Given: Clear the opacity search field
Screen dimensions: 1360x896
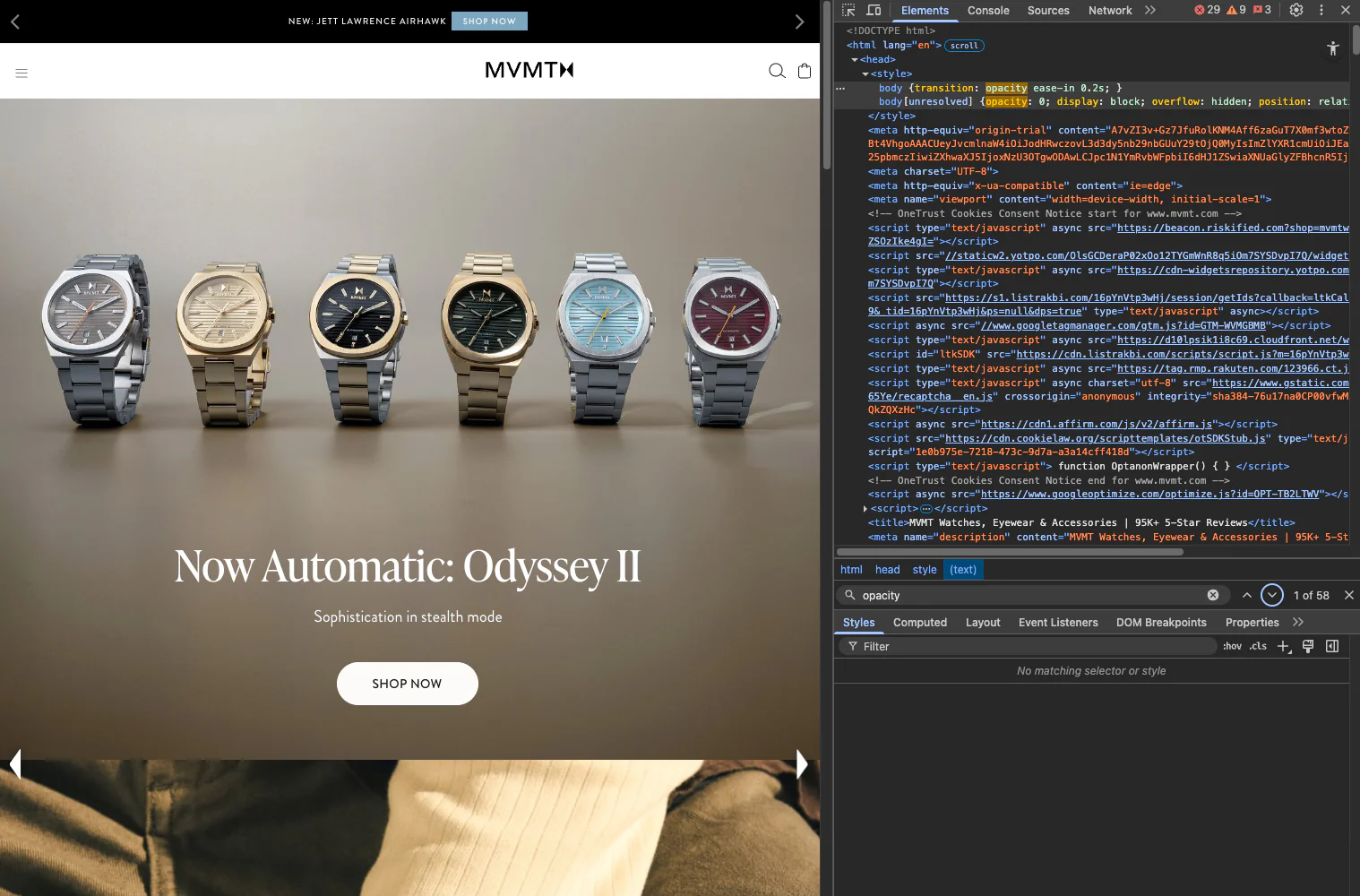Looking at the screenshot, I should (1213, 595).
